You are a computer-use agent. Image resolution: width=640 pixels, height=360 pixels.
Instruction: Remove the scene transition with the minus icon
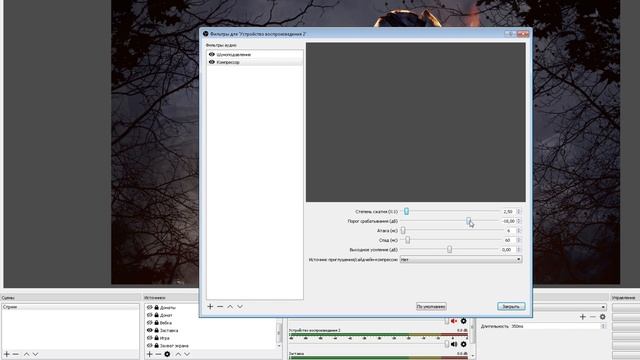(593, 317)
